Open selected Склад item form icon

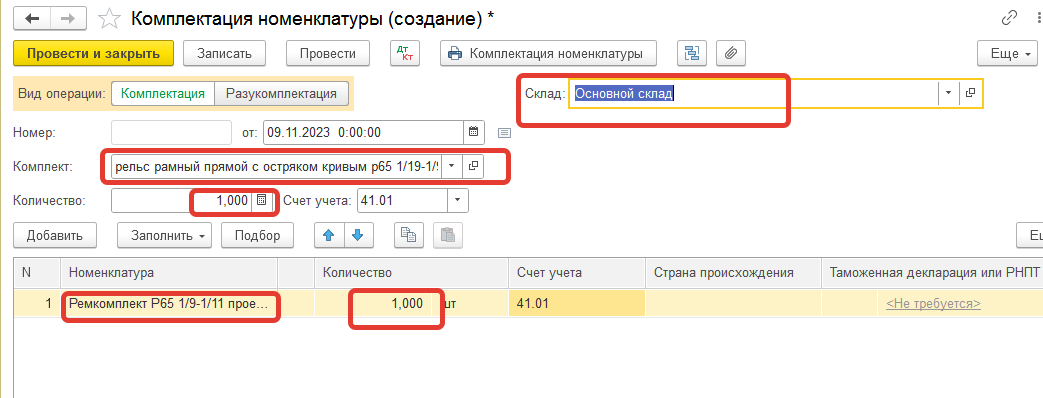pyautogui.click(x=970, y=94)
